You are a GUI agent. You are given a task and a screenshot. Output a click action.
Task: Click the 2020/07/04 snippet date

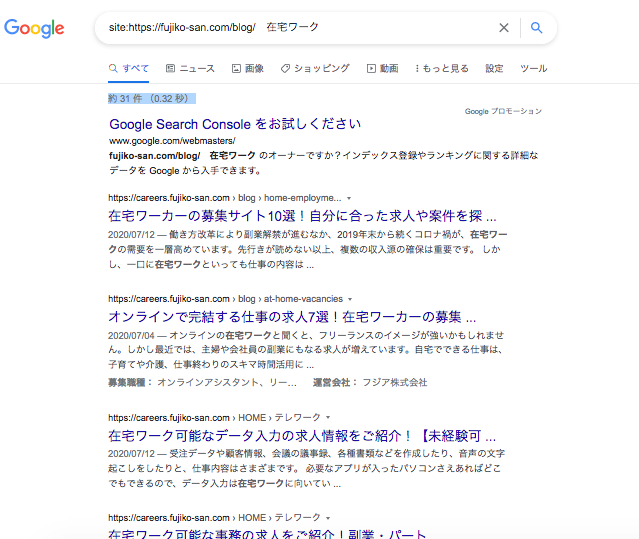(131, 336)
